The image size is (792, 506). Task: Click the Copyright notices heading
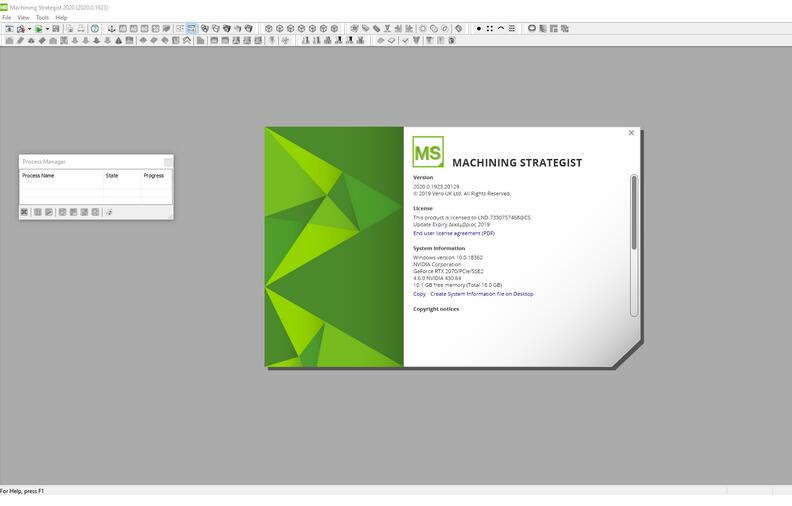tap(436, 309)
